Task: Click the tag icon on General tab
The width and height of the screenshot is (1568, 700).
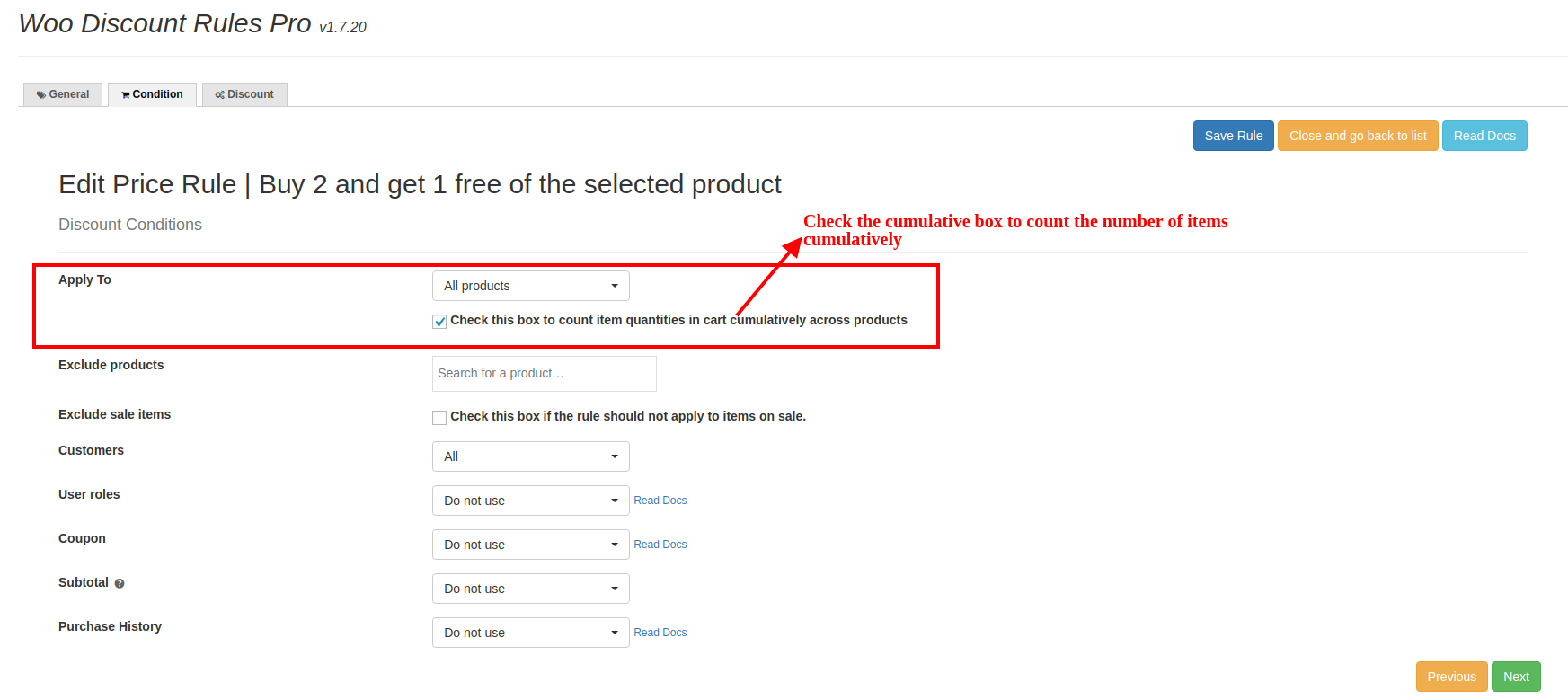Action: [41, 94]
